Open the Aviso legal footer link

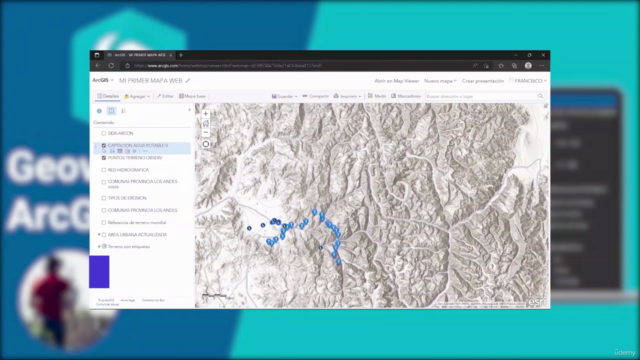128,300
